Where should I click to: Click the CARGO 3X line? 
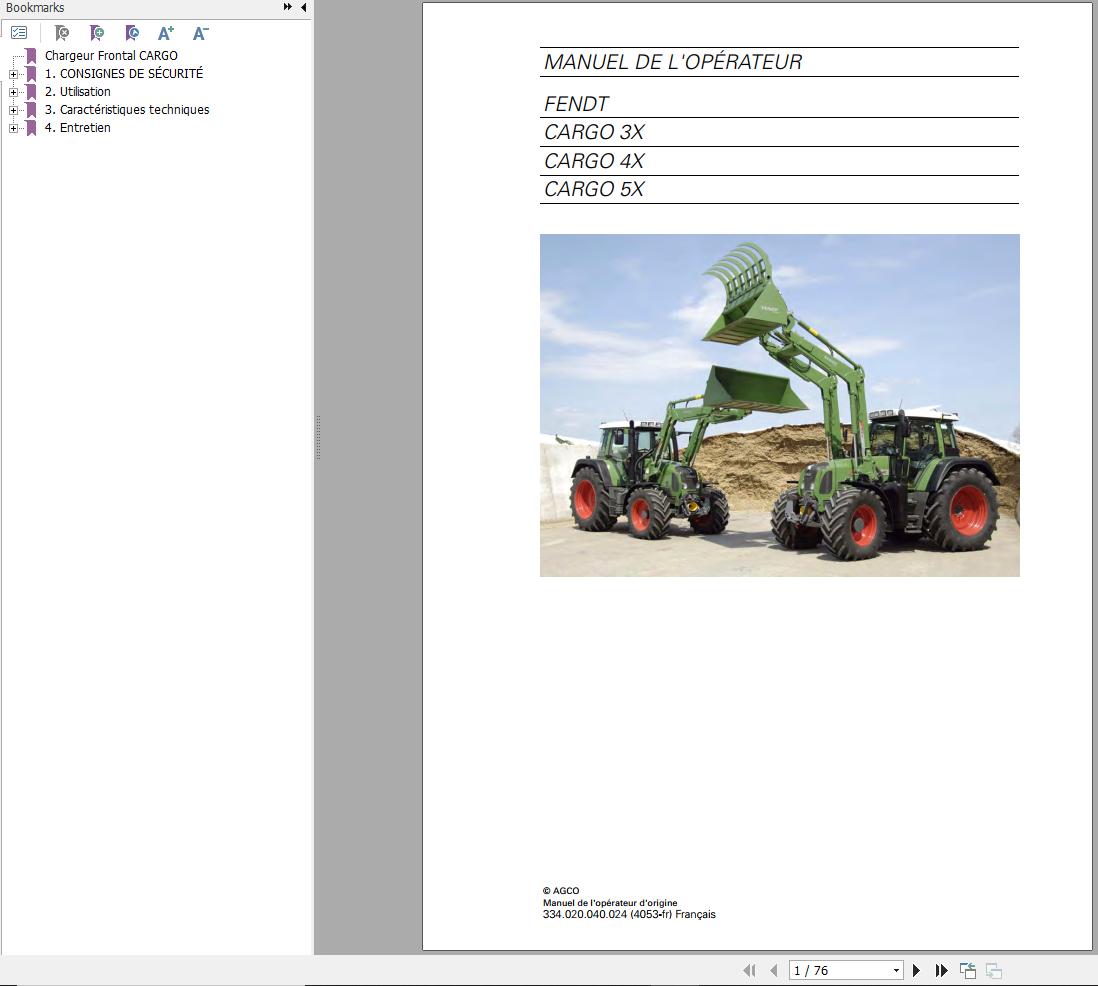[x=594, y=132]
